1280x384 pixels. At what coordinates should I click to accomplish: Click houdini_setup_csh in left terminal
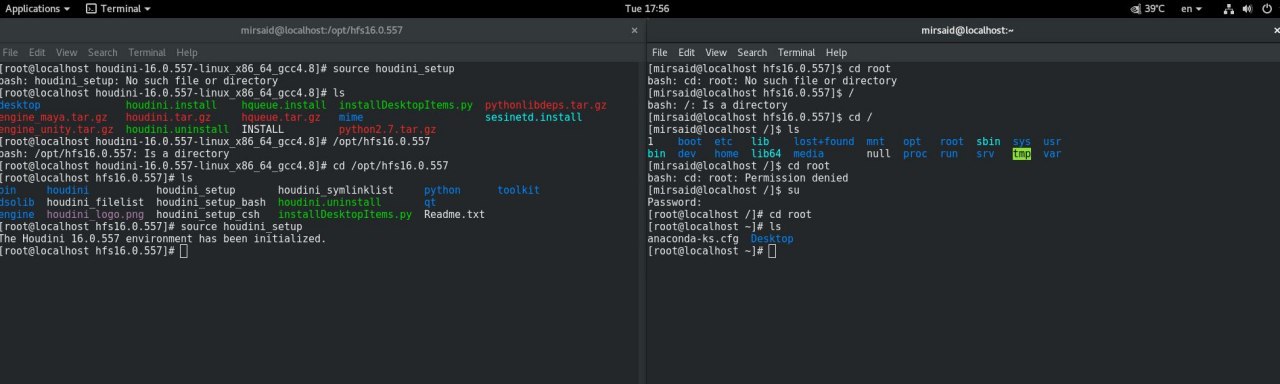pos(208,214)
